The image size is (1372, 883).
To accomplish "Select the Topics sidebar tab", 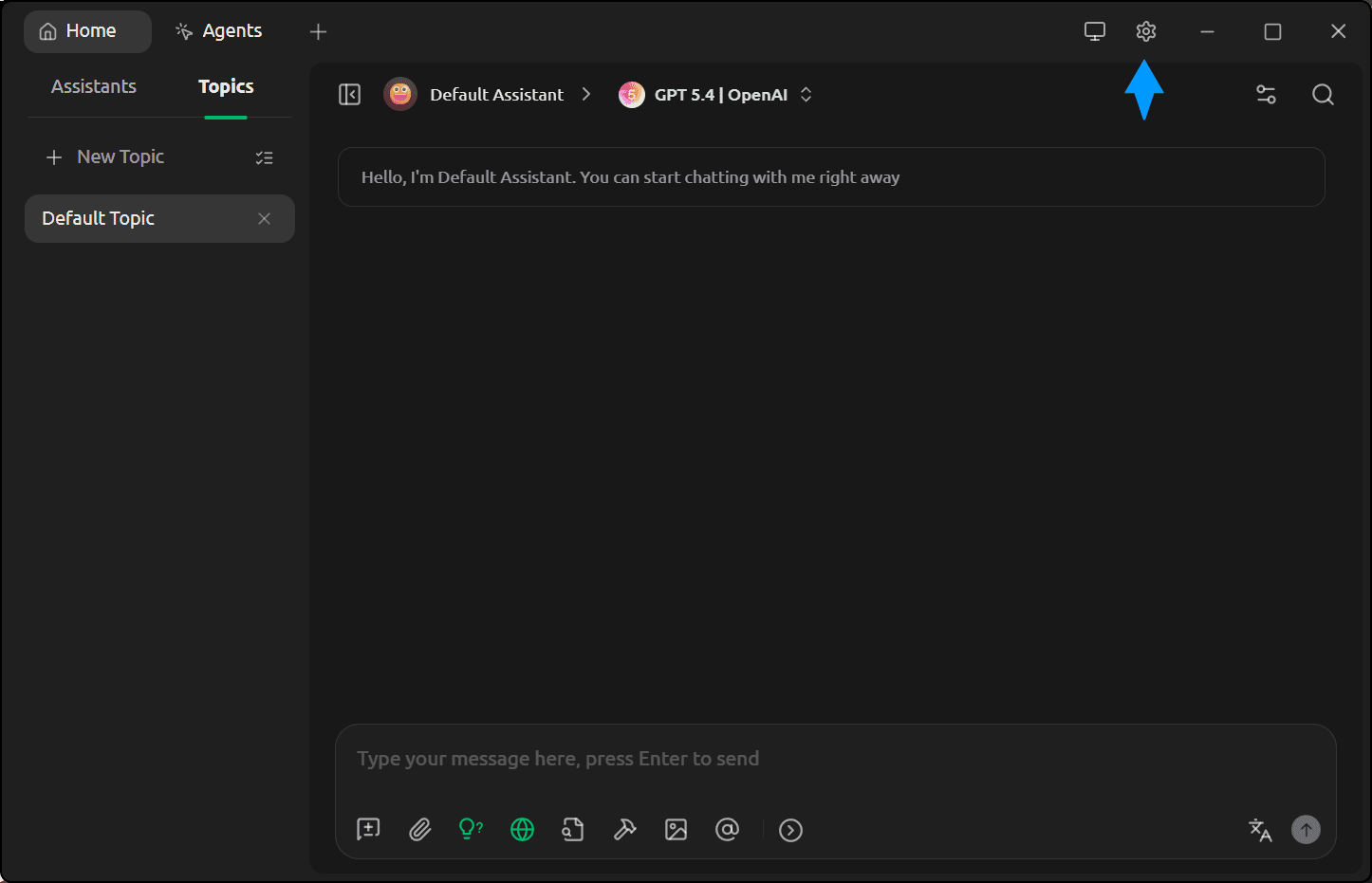I will coord(226,86).
